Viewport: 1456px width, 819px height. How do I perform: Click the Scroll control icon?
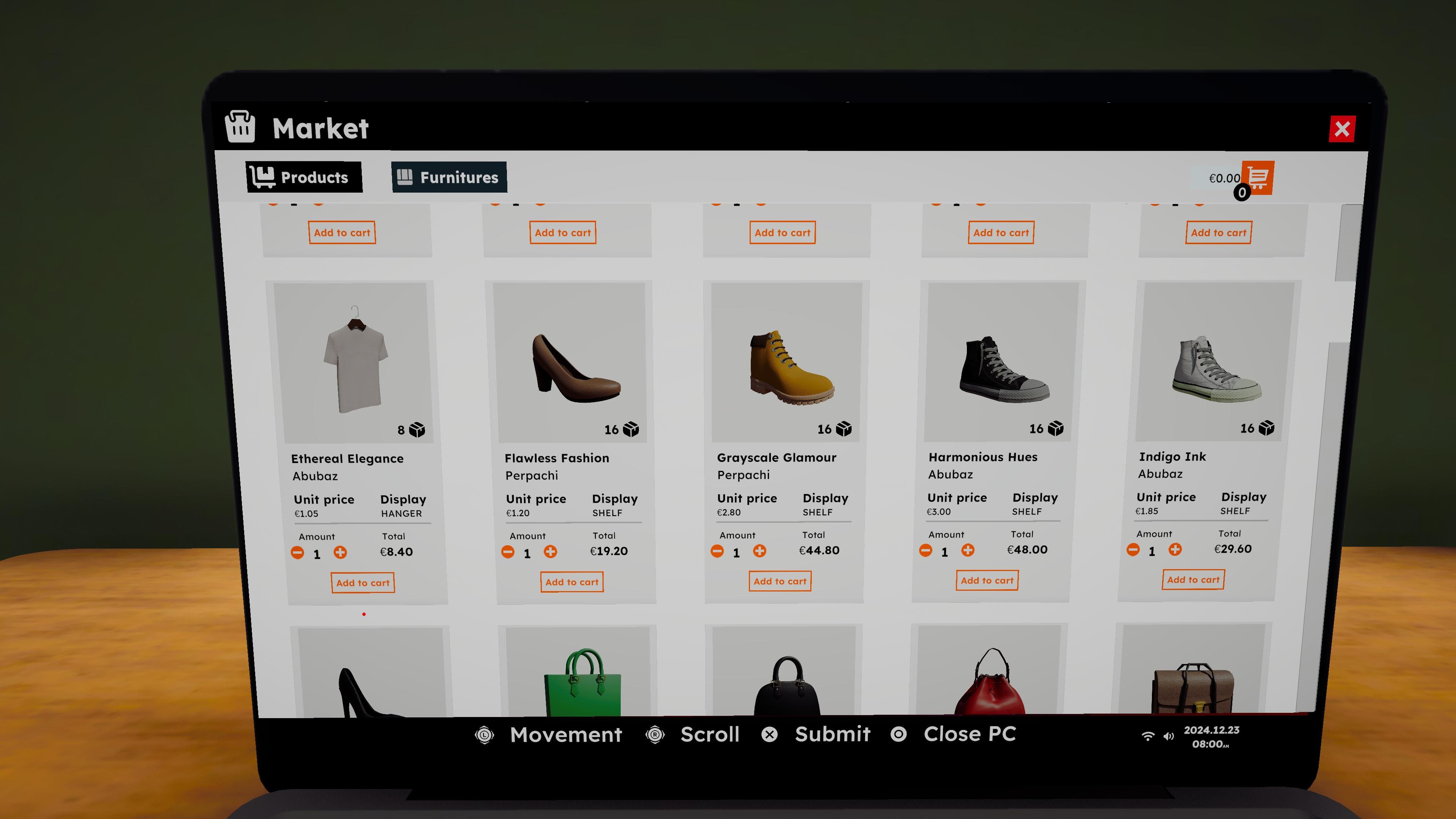(654, 735)
